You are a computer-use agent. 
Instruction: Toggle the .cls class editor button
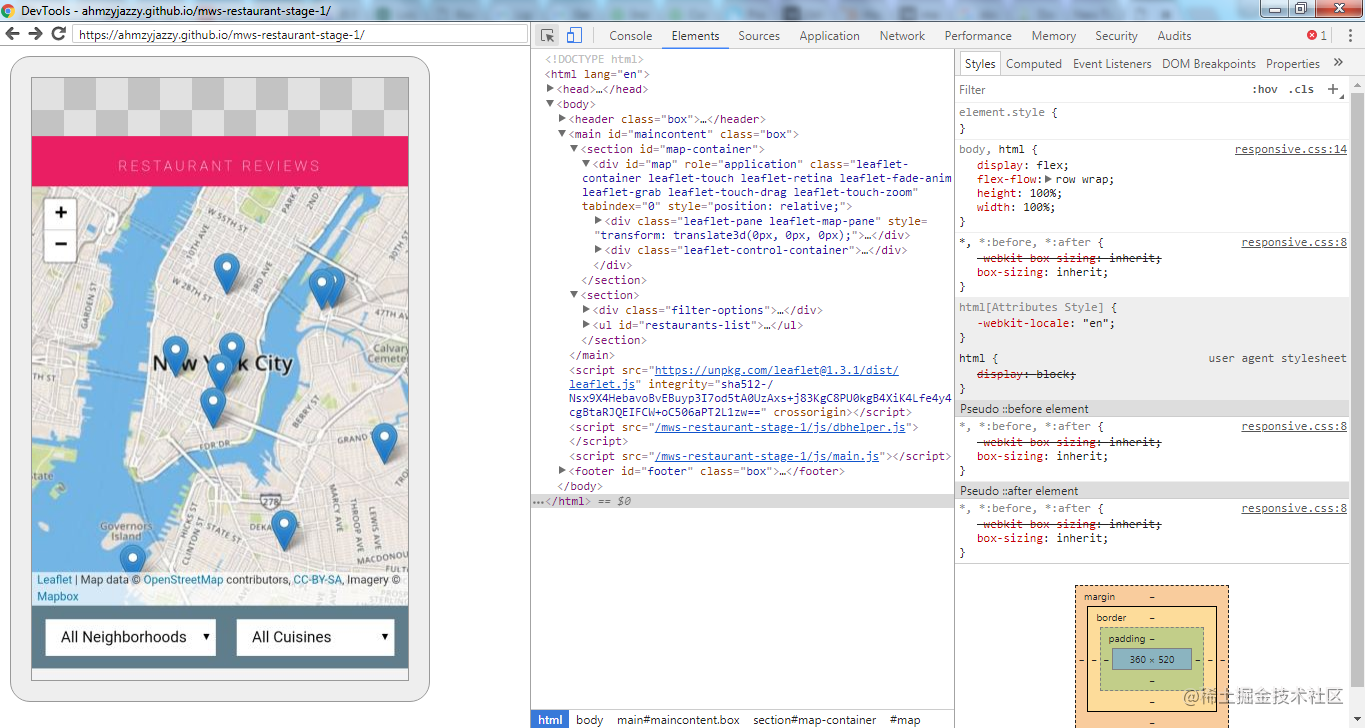1301,89
